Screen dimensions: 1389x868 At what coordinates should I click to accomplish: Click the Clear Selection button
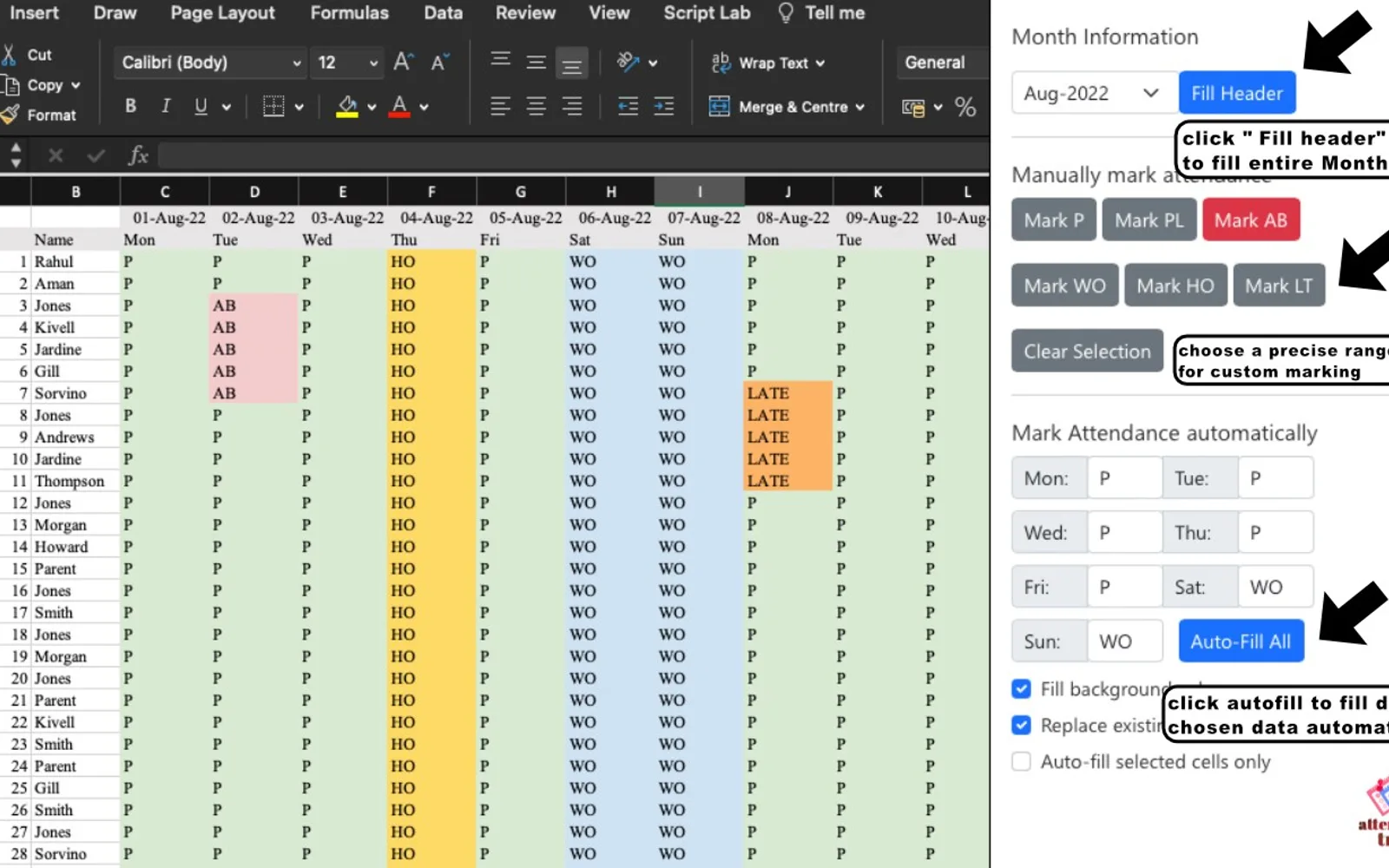pos(1087,351)
